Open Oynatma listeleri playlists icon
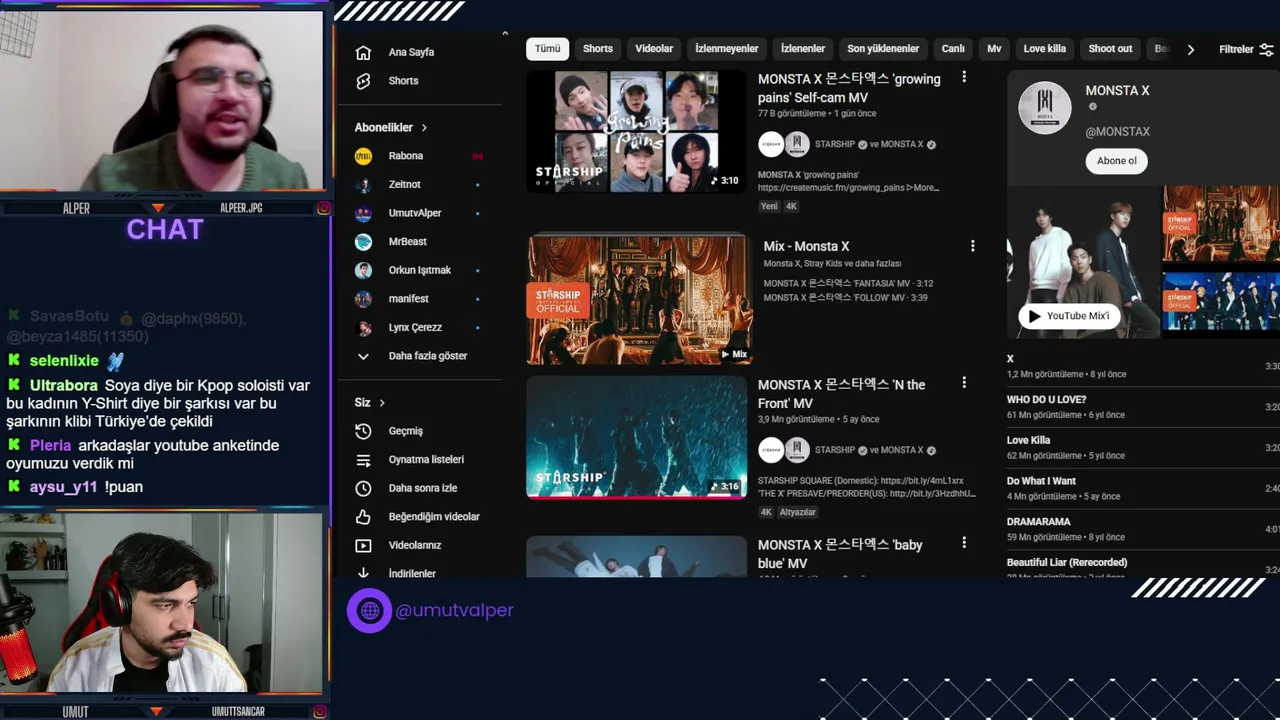 pos(363,460)
